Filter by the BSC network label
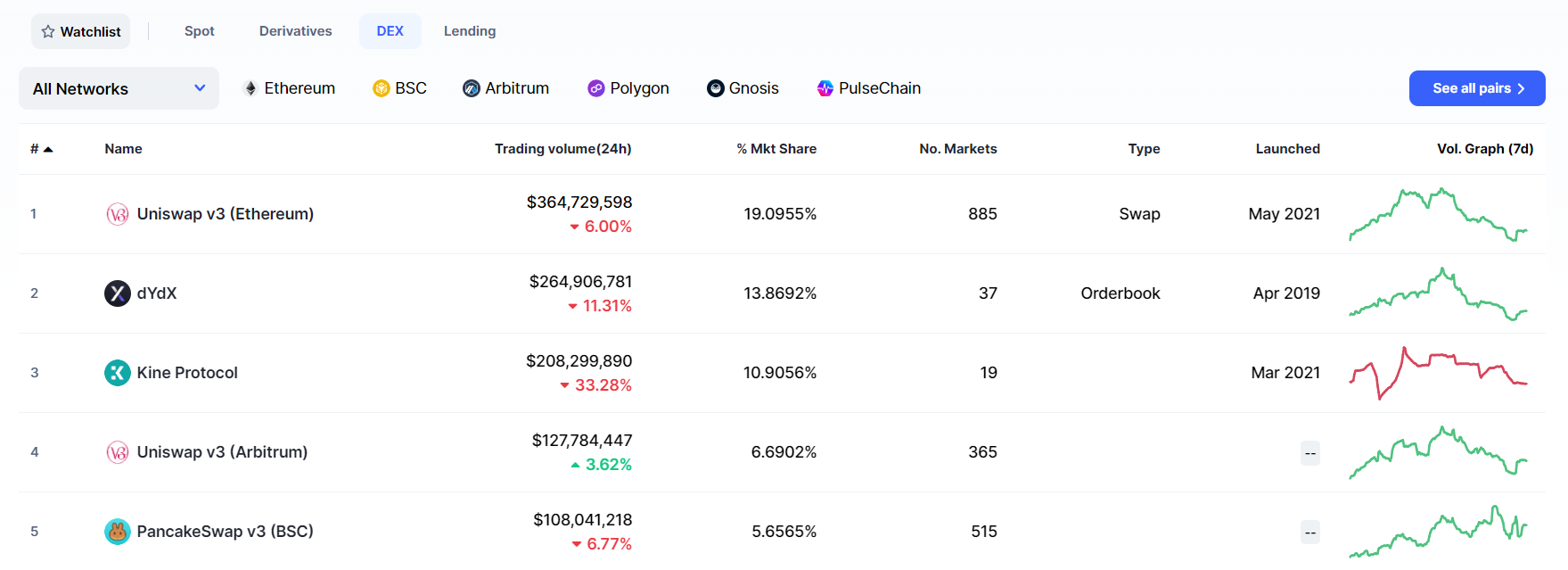 (x=411, y=88)
